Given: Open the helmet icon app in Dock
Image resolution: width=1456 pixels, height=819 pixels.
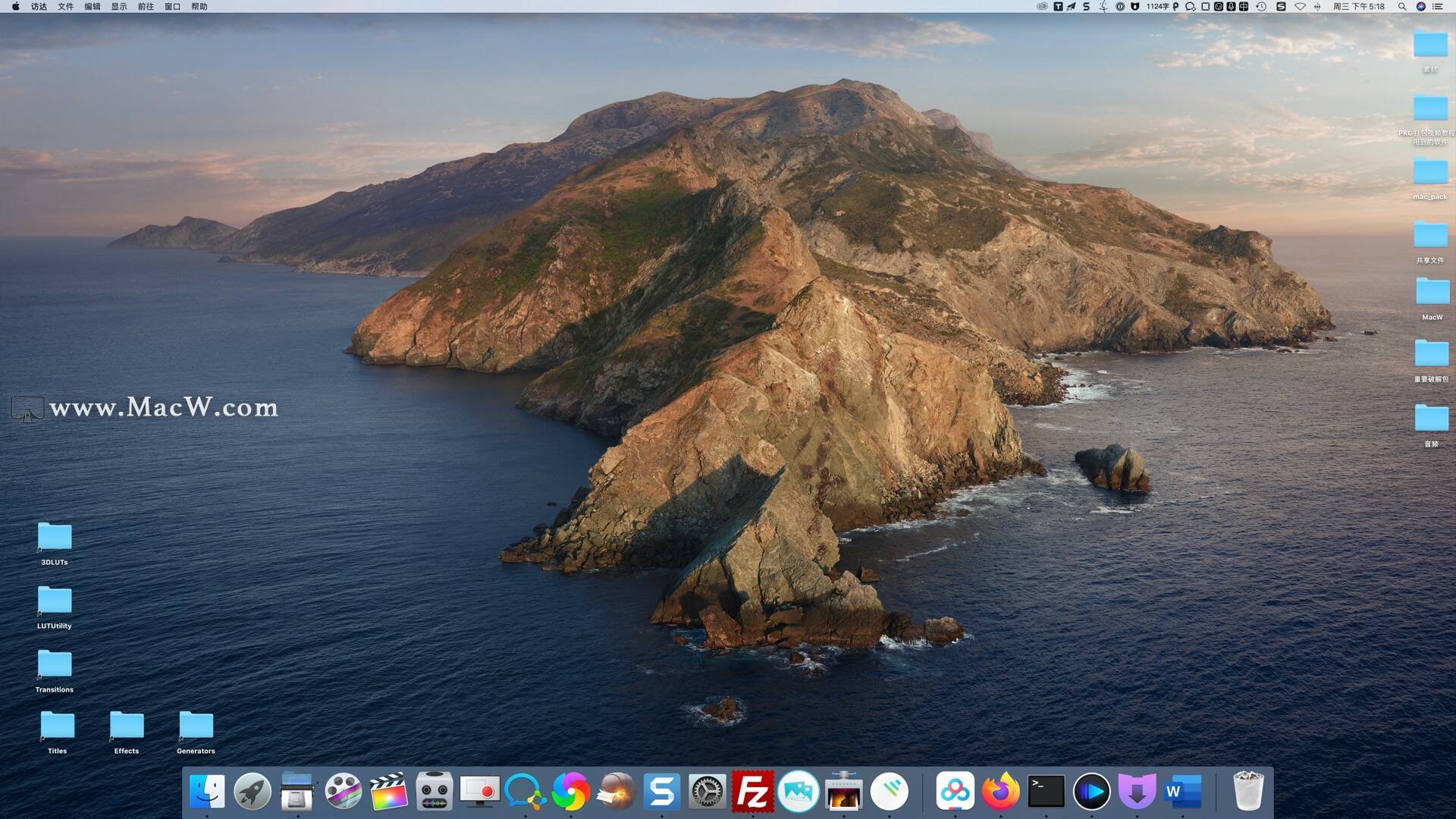Looking at the screenshot, I should tap(616, 792).
